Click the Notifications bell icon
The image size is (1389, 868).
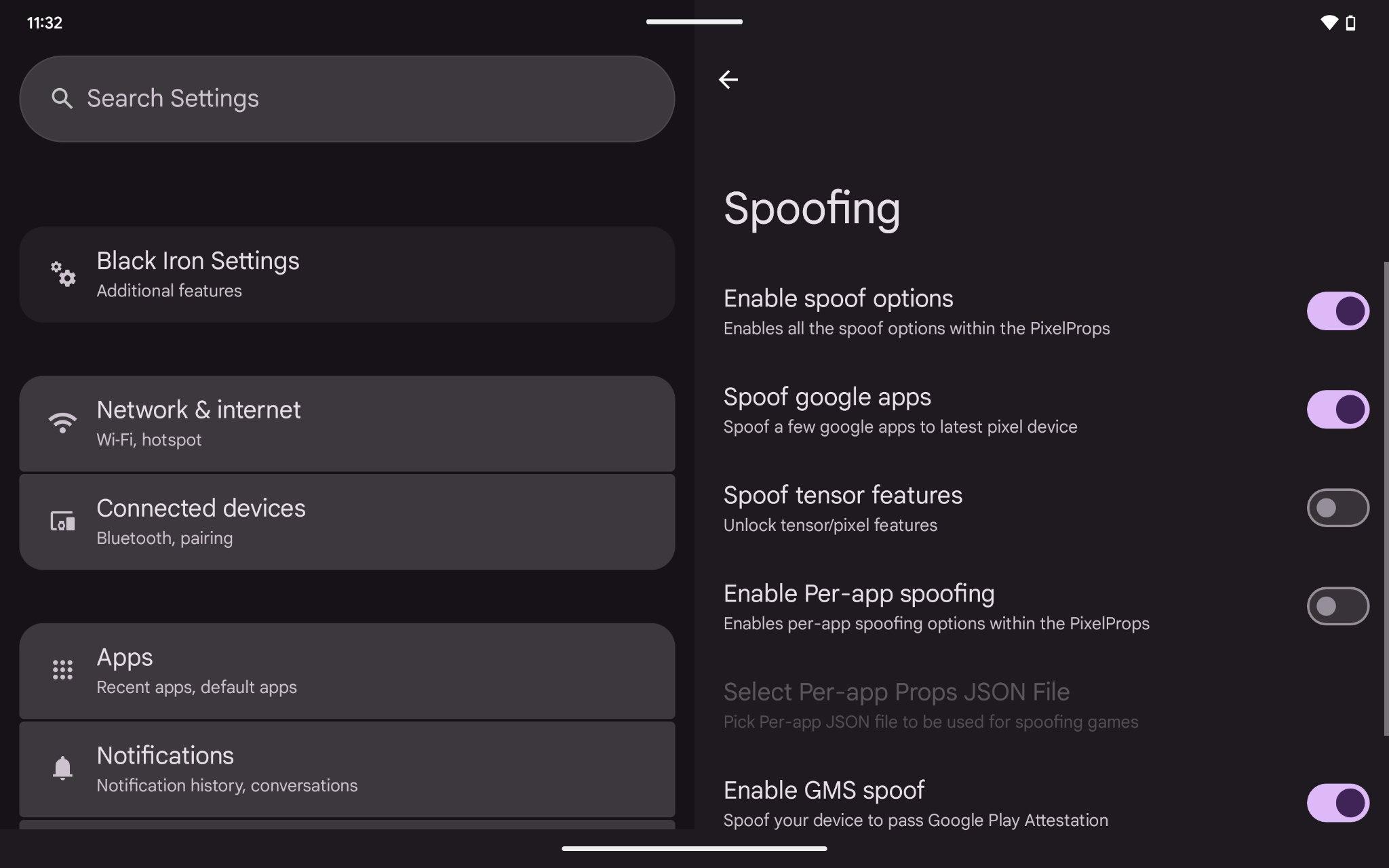tap(62, 768)
